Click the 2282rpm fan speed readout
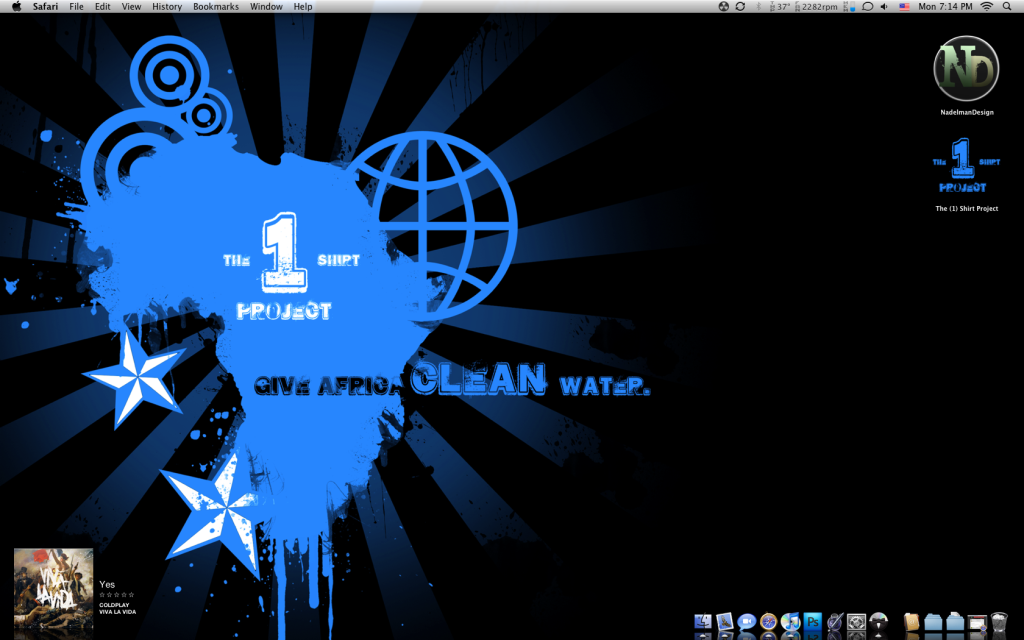 [816, 7]
